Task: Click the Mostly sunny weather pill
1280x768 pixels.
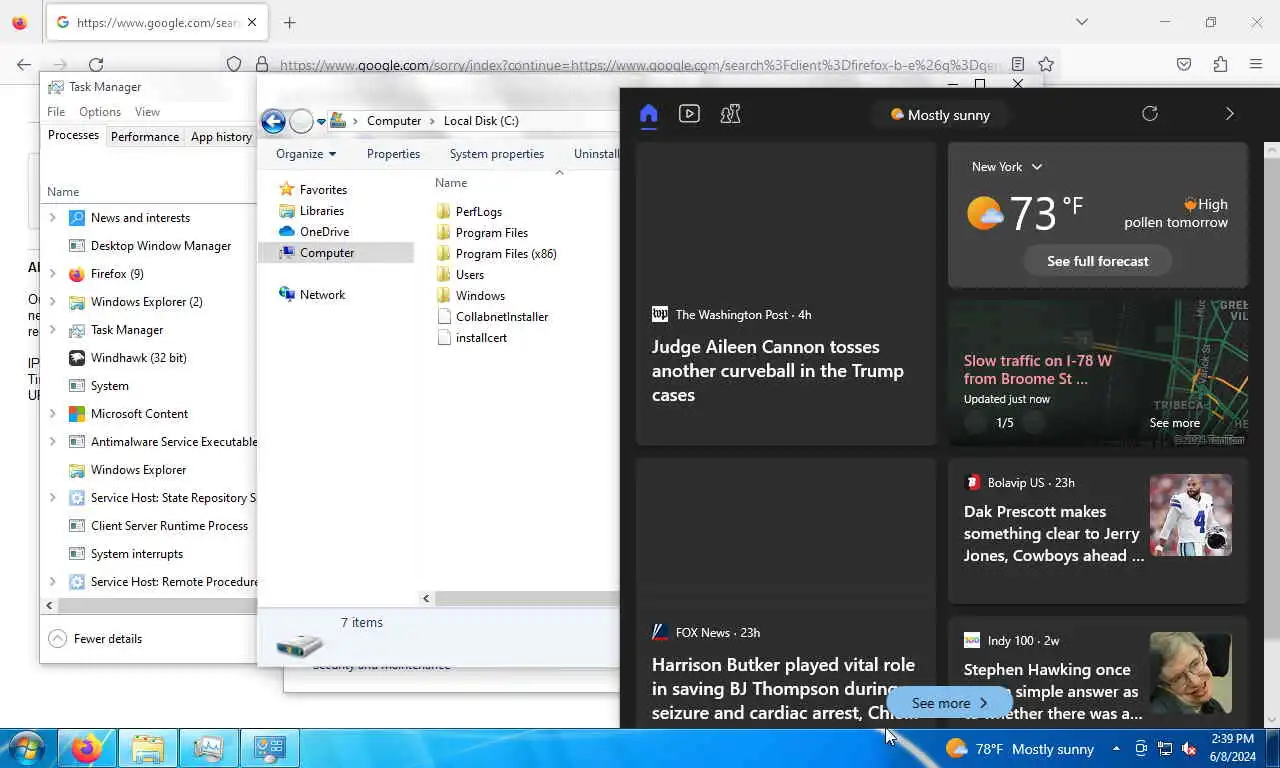Action: click(x=940, y=115)
